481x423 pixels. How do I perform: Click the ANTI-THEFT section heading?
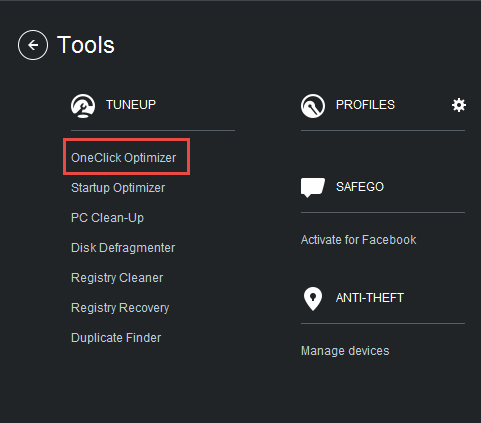(370, 298)
